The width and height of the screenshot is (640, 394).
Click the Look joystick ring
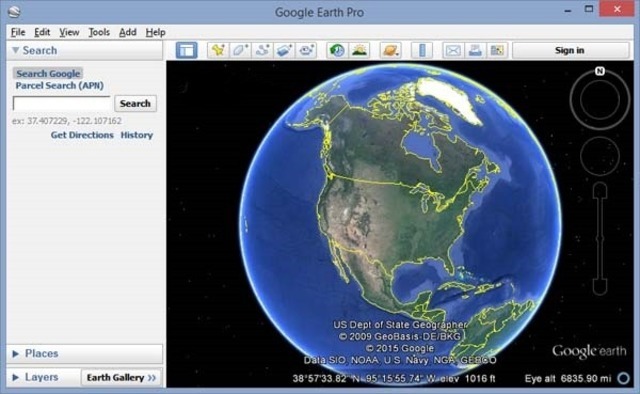coord(600,100)
